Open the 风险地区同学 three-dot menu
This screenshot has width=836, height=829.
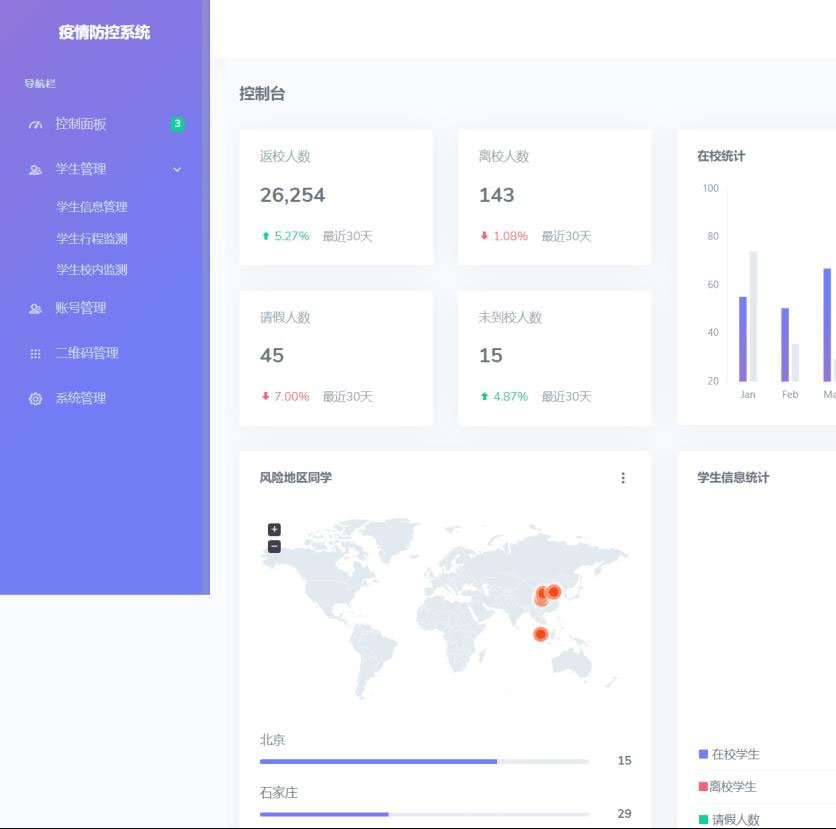[623, 478]
